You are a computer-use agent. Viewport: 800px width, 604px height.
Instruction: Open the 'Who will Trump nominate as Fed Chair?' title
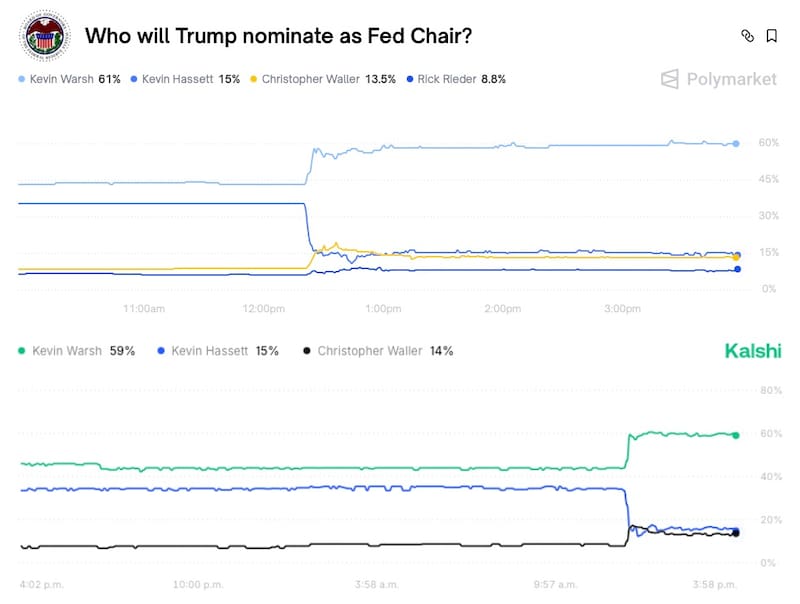[x=278, y=36]
